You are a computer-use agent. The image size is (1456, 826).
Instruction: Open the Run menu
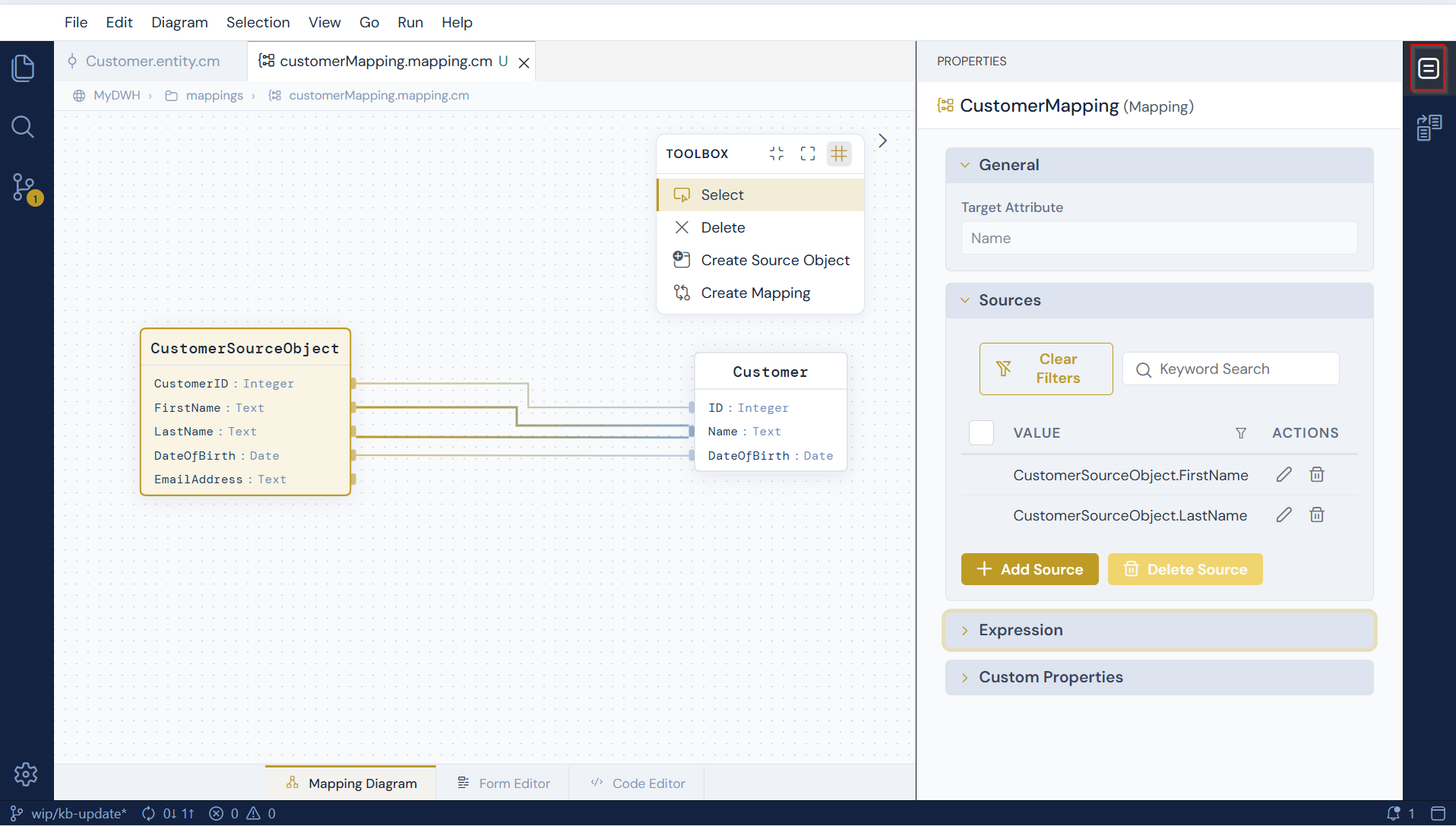pyautogui.click(x=410, y=22)
